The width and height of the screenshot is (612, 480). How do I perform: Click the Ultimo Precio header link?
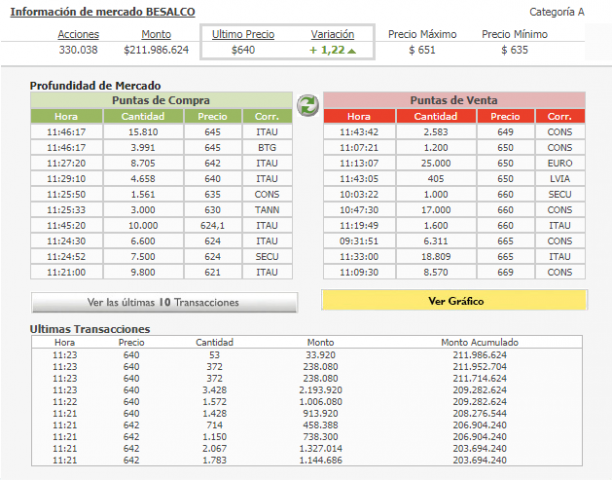click(243, 34)
